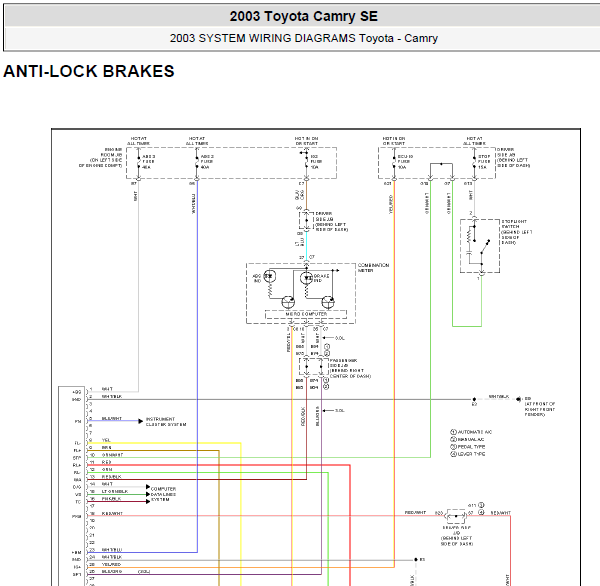600x586 pixels.
Task: Click the fuse symbol beside the STOP fuse label
Action: pos(474,163)
